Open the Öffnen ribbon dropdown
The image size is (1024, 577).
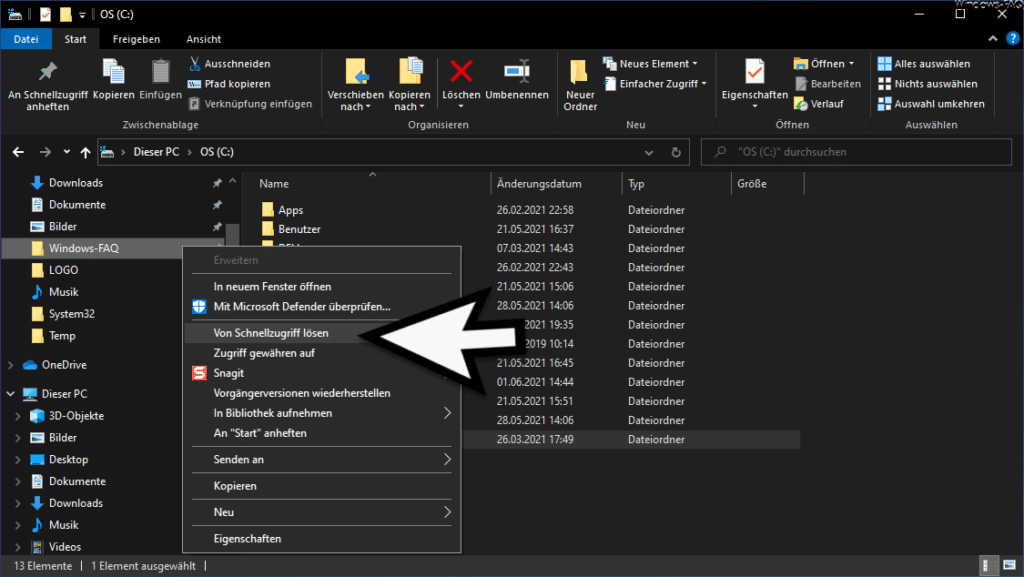[824, 63]
